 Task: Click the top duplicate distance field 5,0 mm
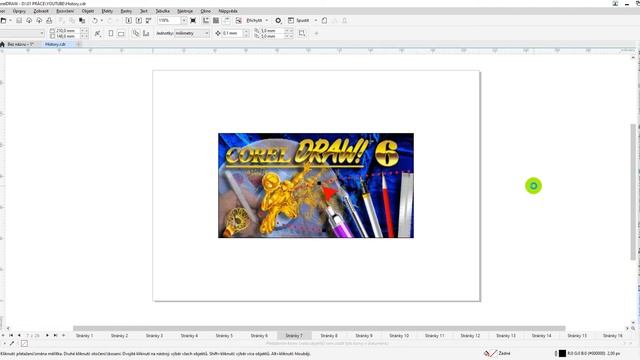(272, 31)
